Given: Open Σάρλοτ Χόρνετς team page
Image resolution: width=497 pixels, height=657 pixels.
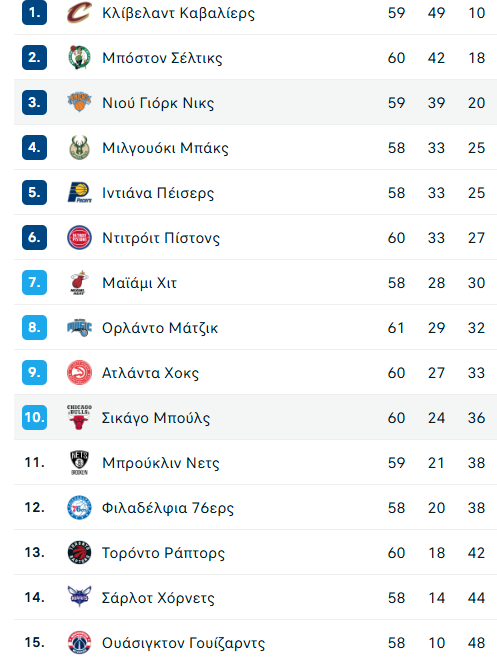Looking at the screenshot, I should pyautogui.click(x=158, y=598).
